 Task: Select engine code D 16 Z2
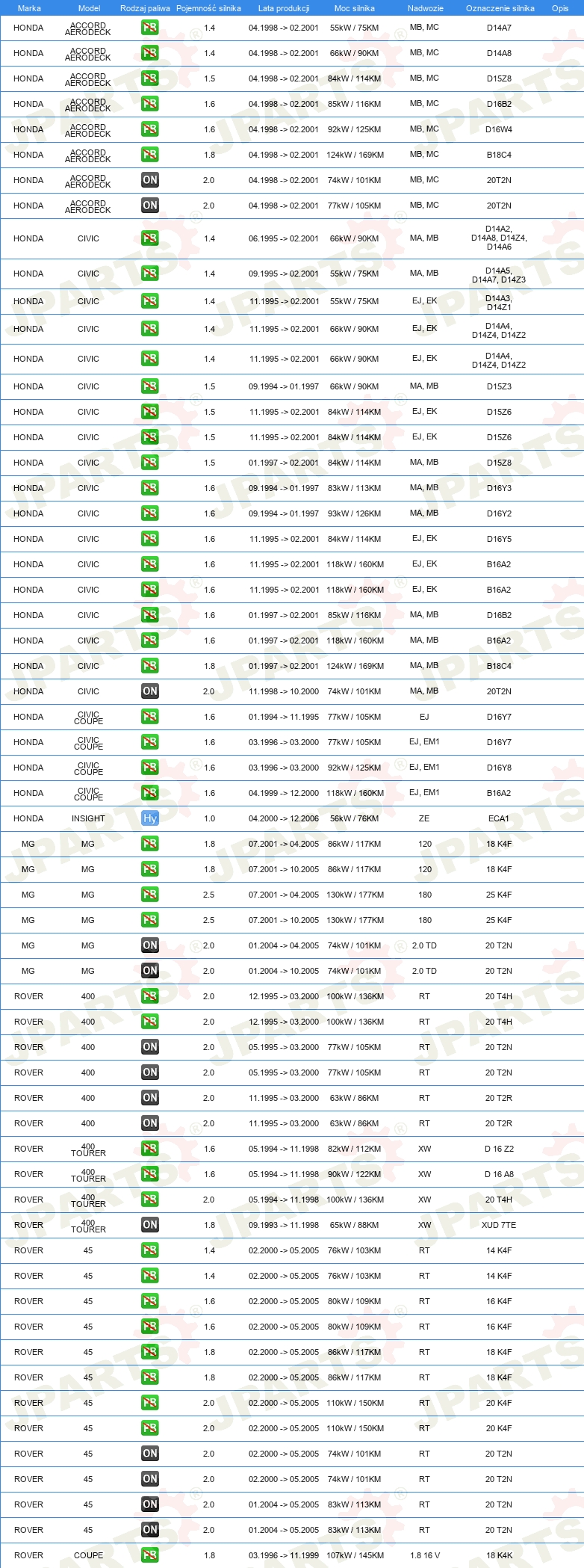point(499,1149)
